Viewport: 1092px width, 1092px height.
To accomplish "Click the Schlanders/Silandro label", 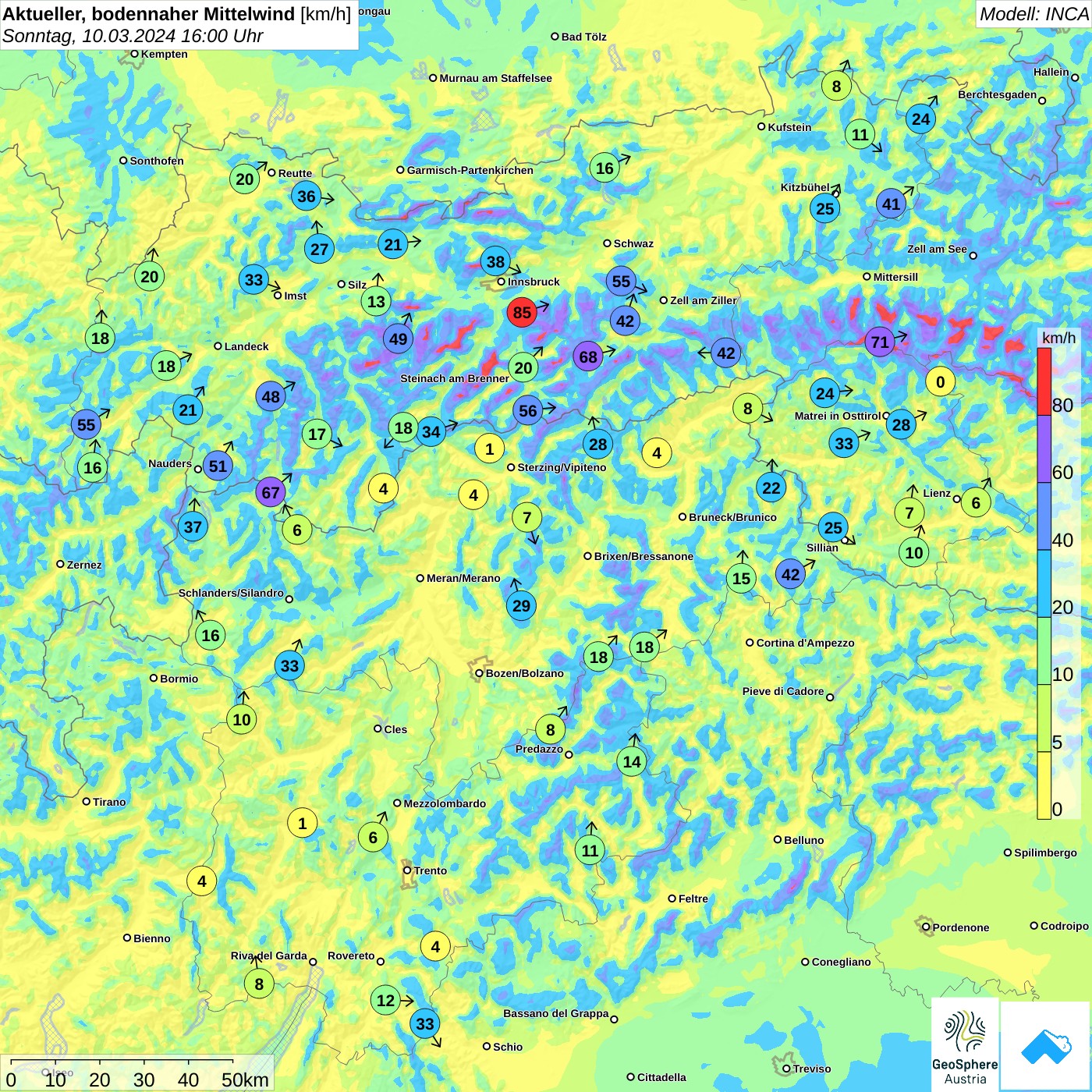I will 231,593.
